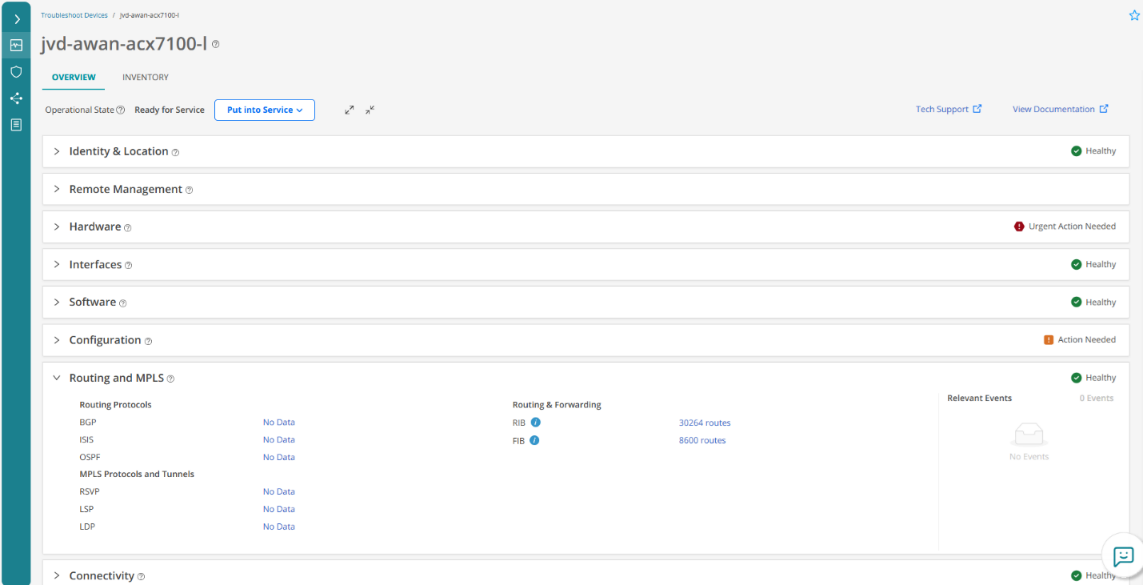Go to Troubleshoot Devices breadcrumb
This screenshot has width=1143, height=585.
[74, 16]
